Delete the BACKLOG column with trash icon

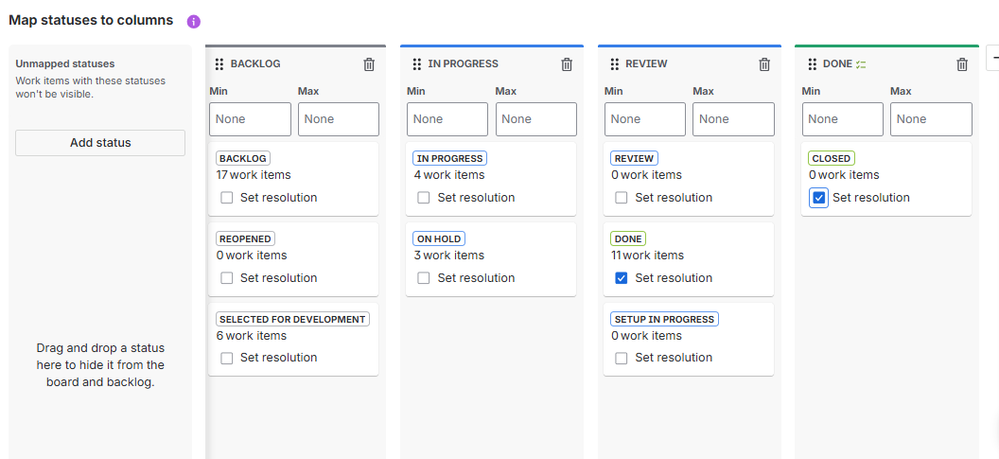click(x=369, y=64)
